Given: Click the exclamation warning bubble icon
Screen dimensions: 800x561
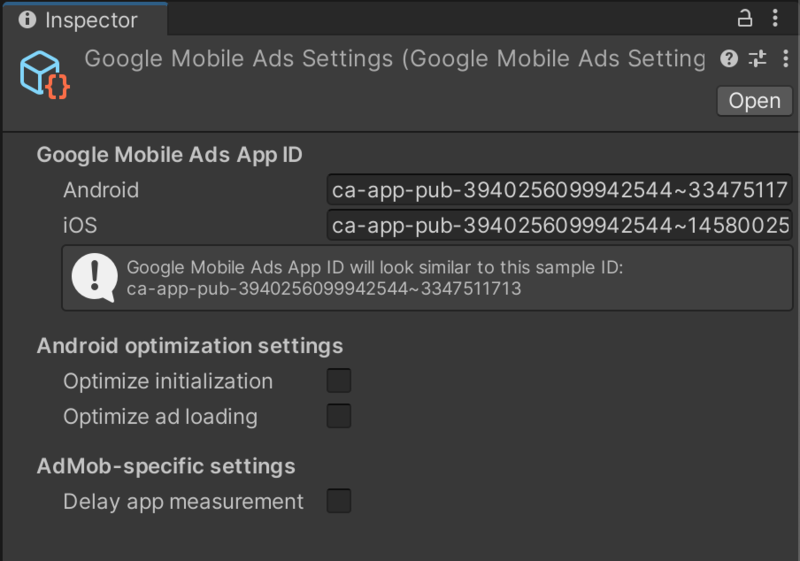Looking at the screenshot, I should 94,277.
